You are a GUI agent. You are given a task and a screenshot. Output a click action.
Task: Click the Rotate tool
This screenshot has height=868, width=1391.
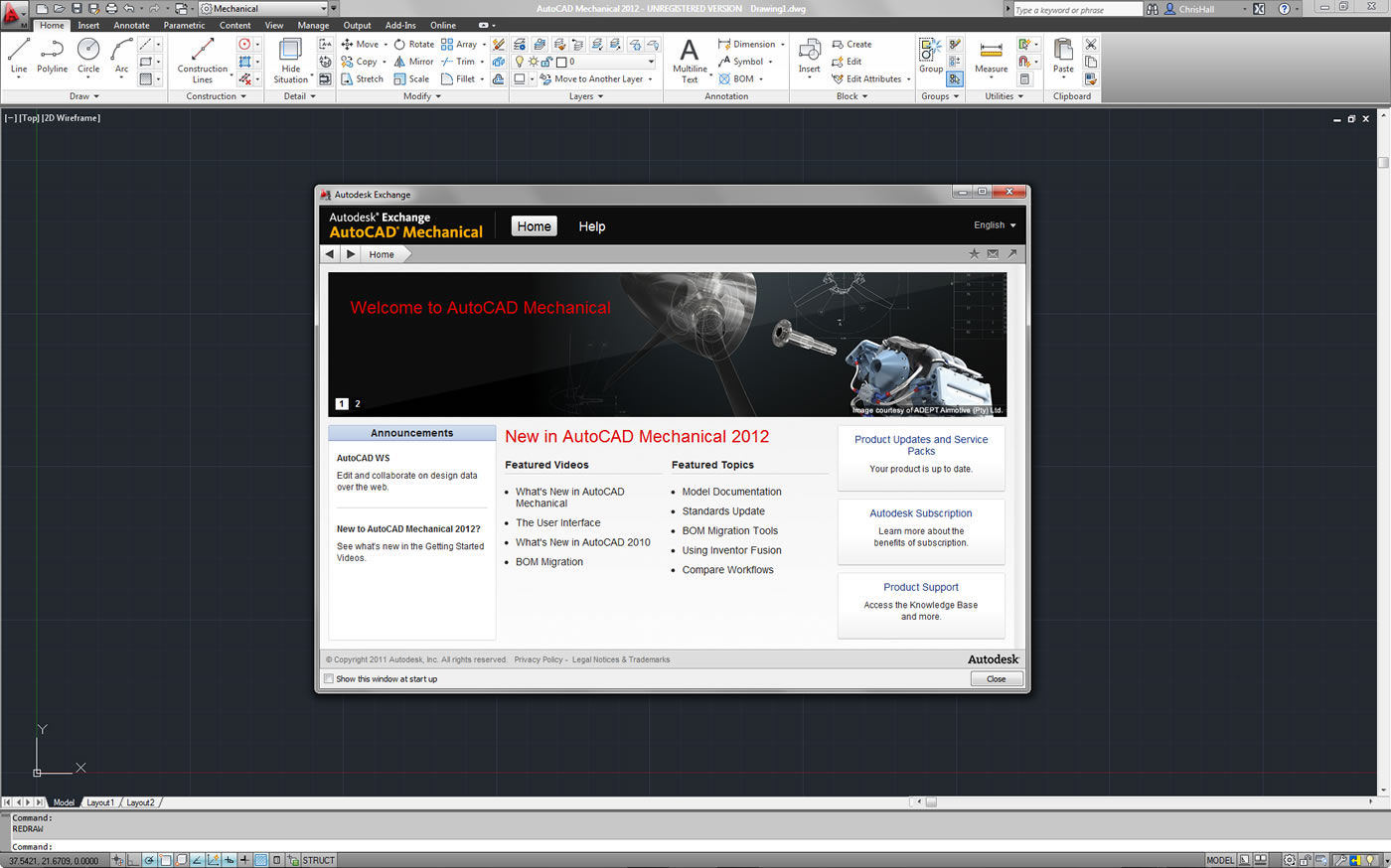click(413, 44)
